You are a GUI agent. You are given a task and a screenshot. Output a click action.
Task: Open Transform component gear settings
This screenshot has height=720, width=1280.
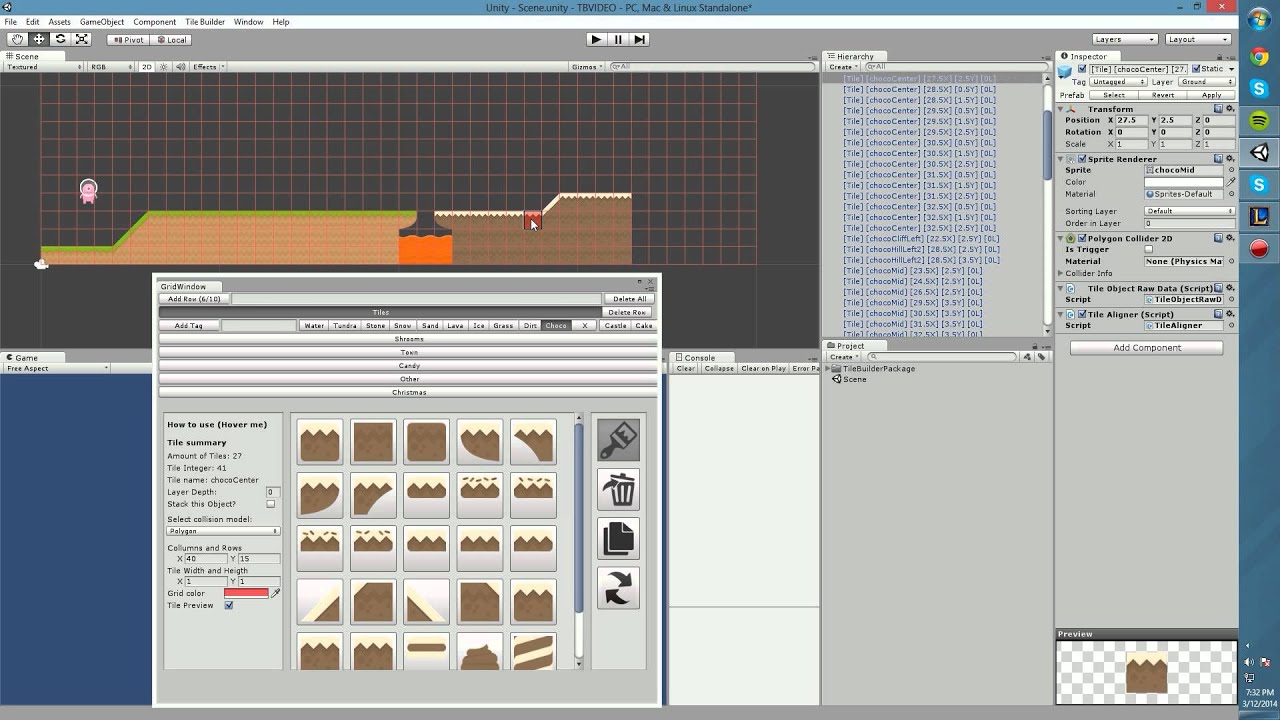[1230, 109]
